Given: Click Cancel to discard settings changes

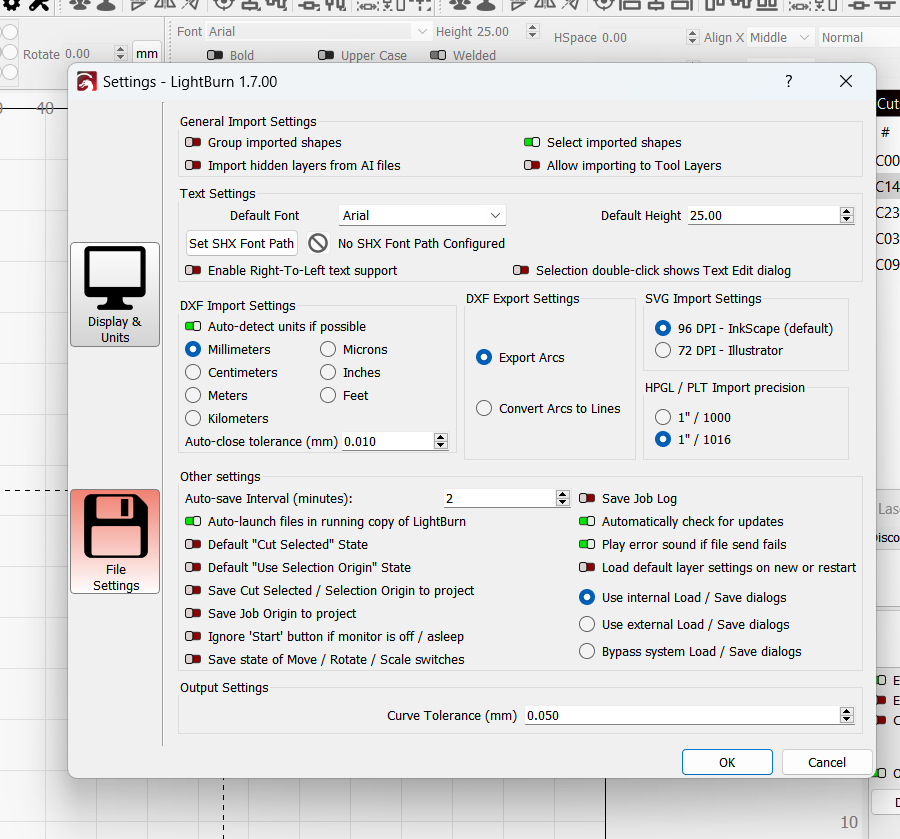Looking at the screenshot, I should (x=827, y=762).
